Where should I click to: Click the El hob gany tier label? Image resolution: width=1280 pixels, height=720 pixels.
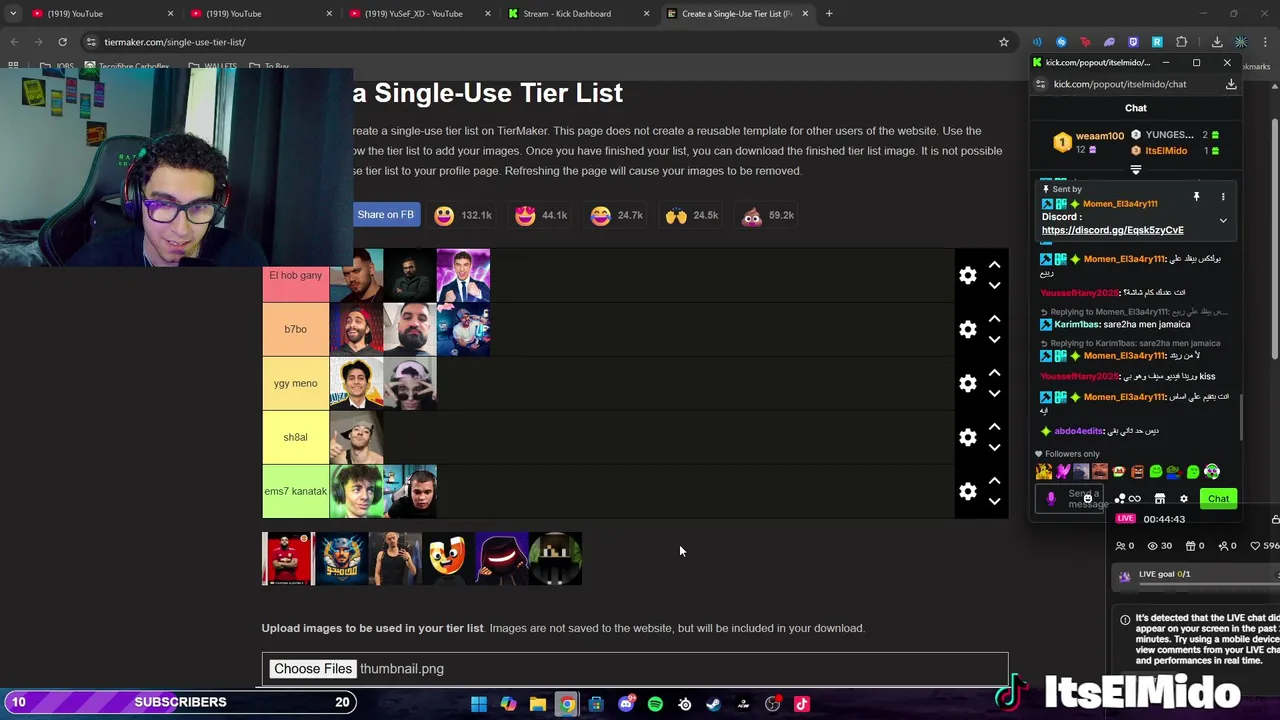pos(295,275)
